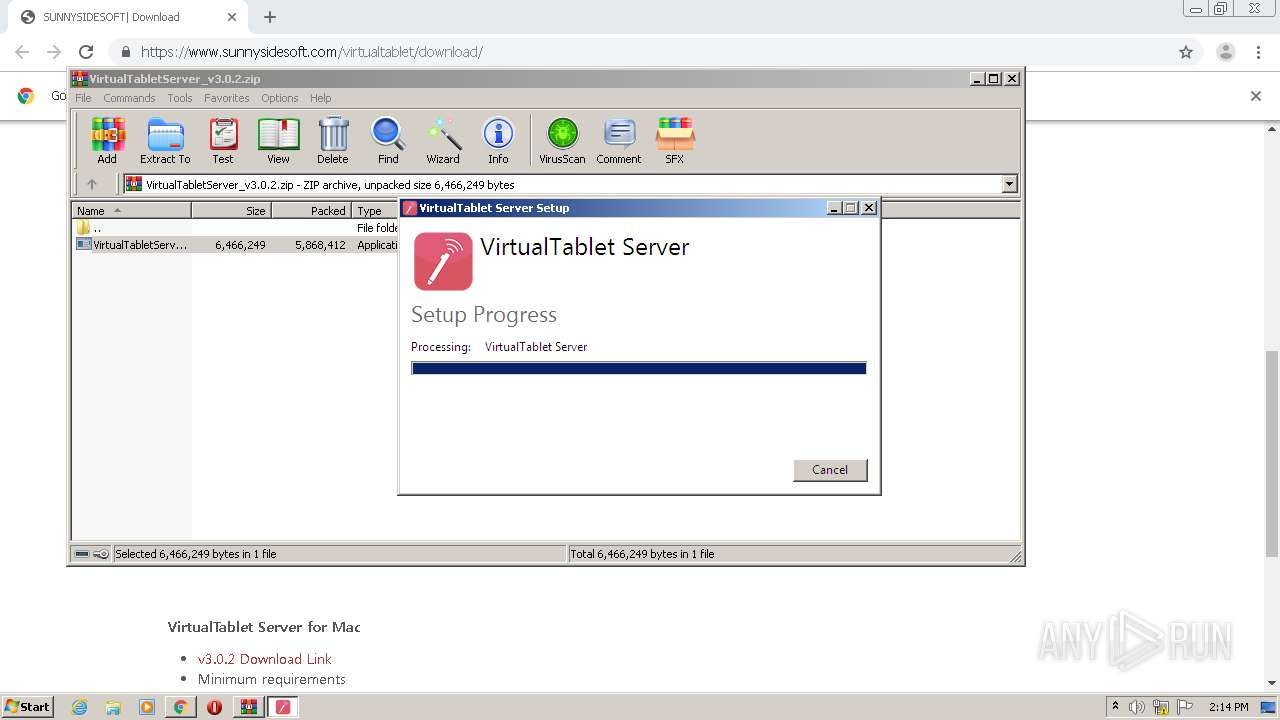1280x720 pixels.
Task: Select the VirtualTabletServ... file row
Action: 236,245
